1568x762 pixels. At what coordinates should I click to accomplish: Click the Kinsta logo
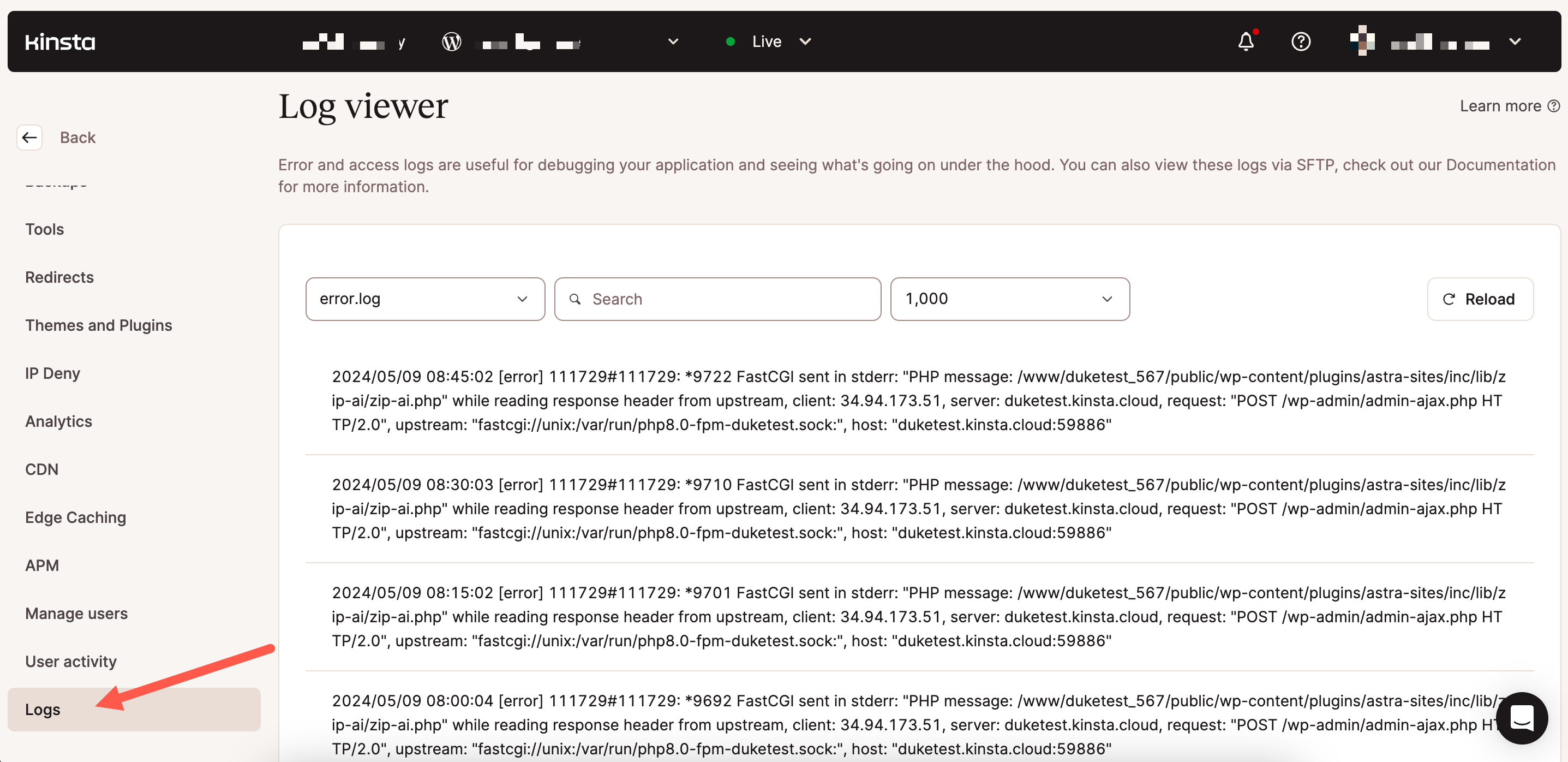pyautogui.click(x=59, y=41)
